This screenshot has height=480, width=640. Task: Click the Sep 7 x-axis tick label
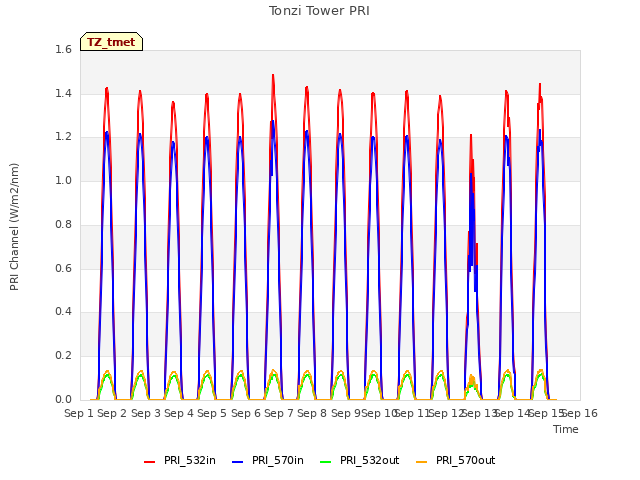[x=279, y=413]
